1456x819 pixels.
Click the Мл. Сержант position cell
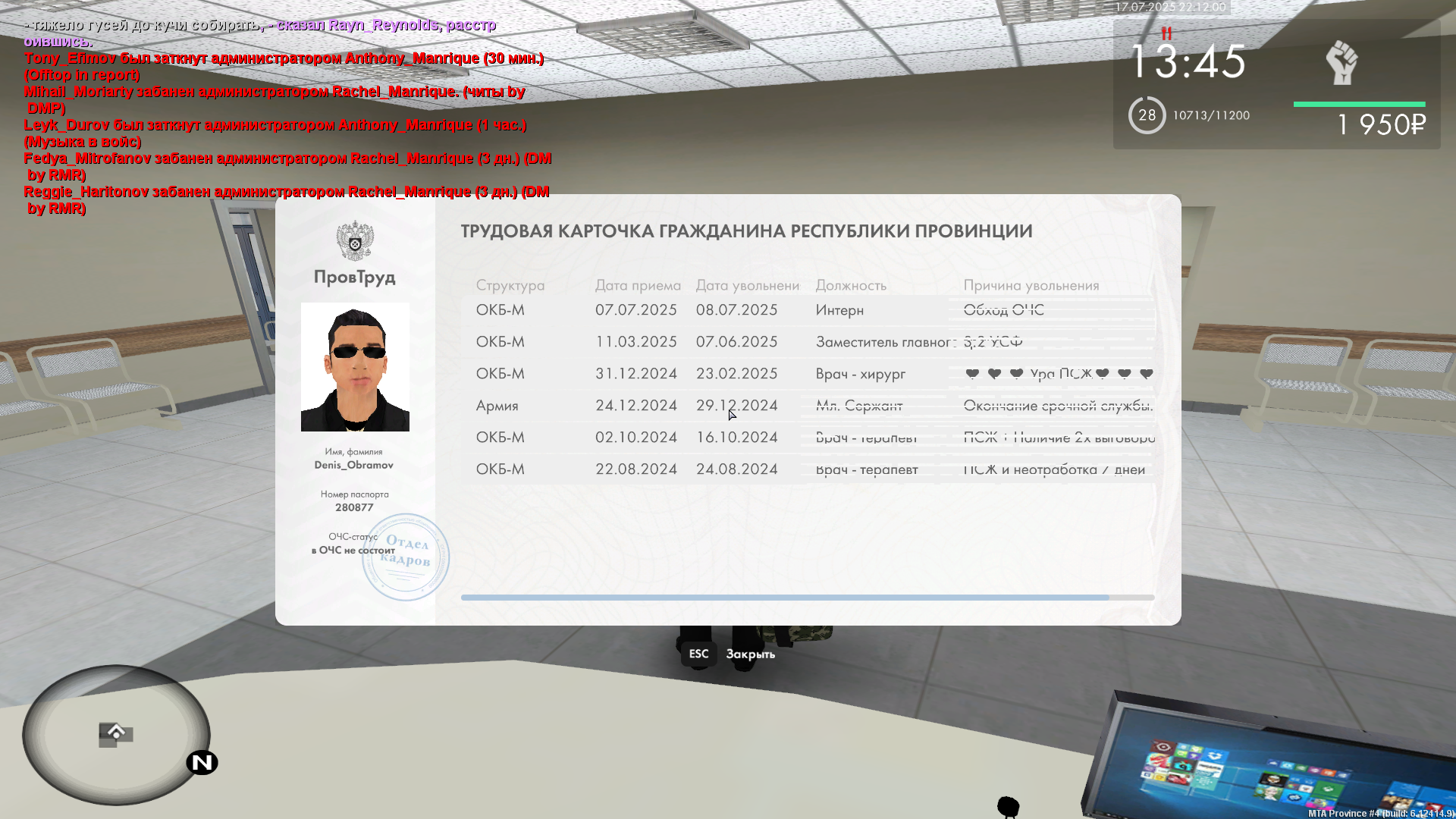point(859,406)
